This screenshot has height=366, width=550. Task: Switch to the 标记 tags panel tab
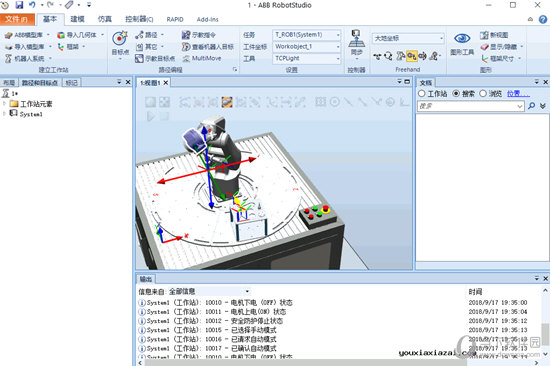click(x=72, y=82)
